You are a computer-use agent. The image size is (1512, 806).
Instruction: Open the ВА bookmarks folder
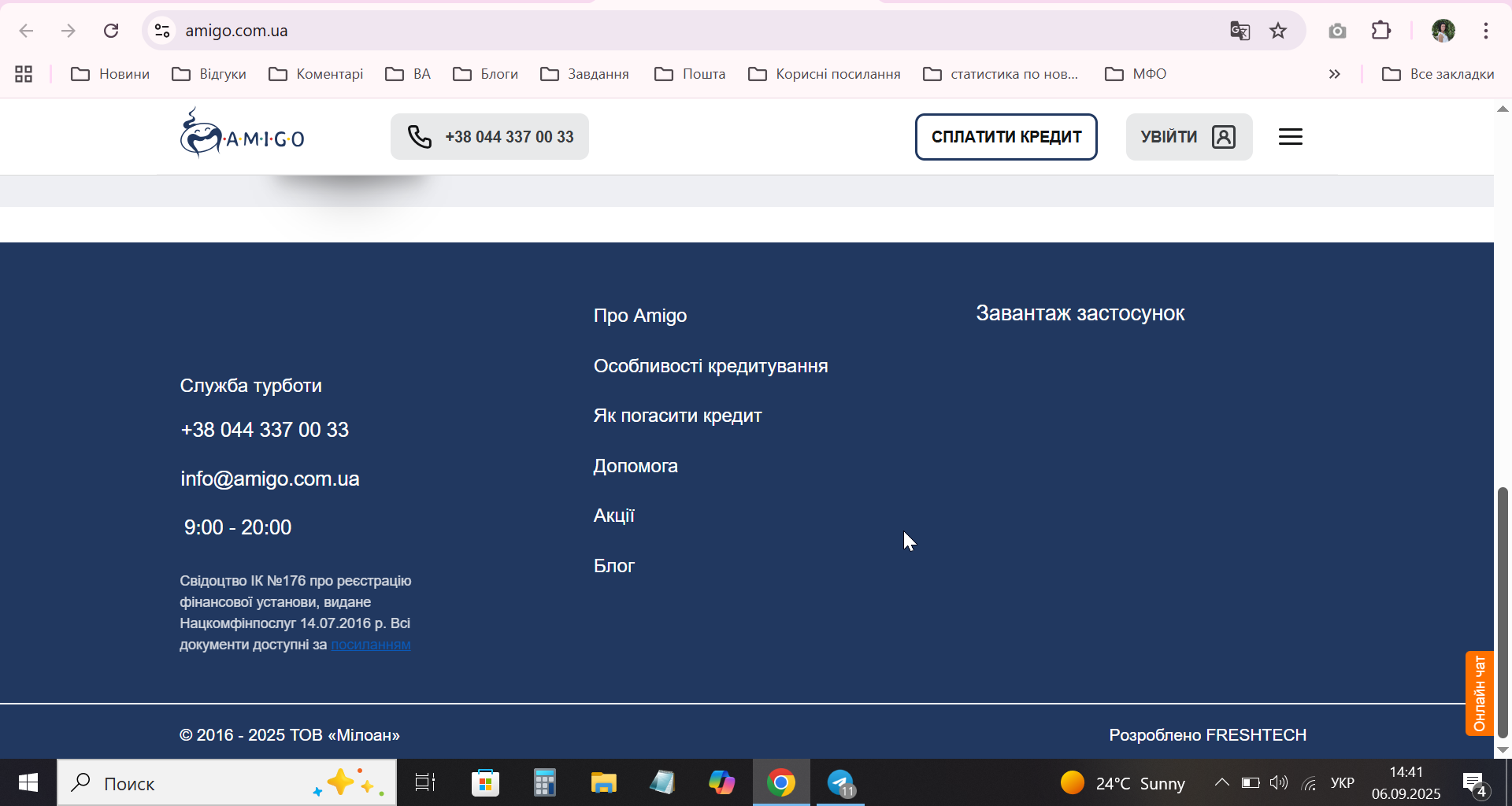pyautogui.click(x=408, y=74)
